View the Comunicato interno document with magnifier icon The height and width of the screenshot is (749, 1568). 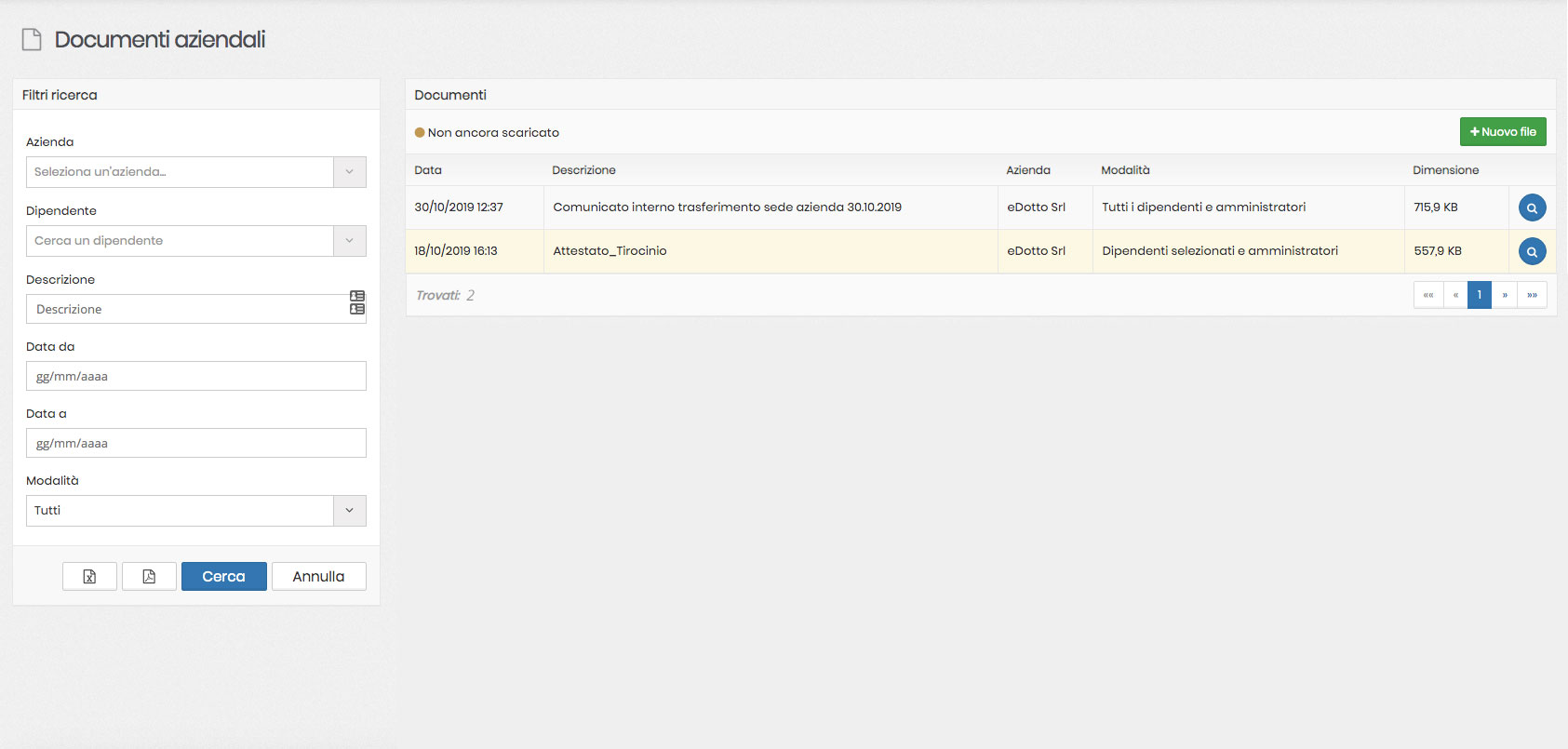(1532, 207)
